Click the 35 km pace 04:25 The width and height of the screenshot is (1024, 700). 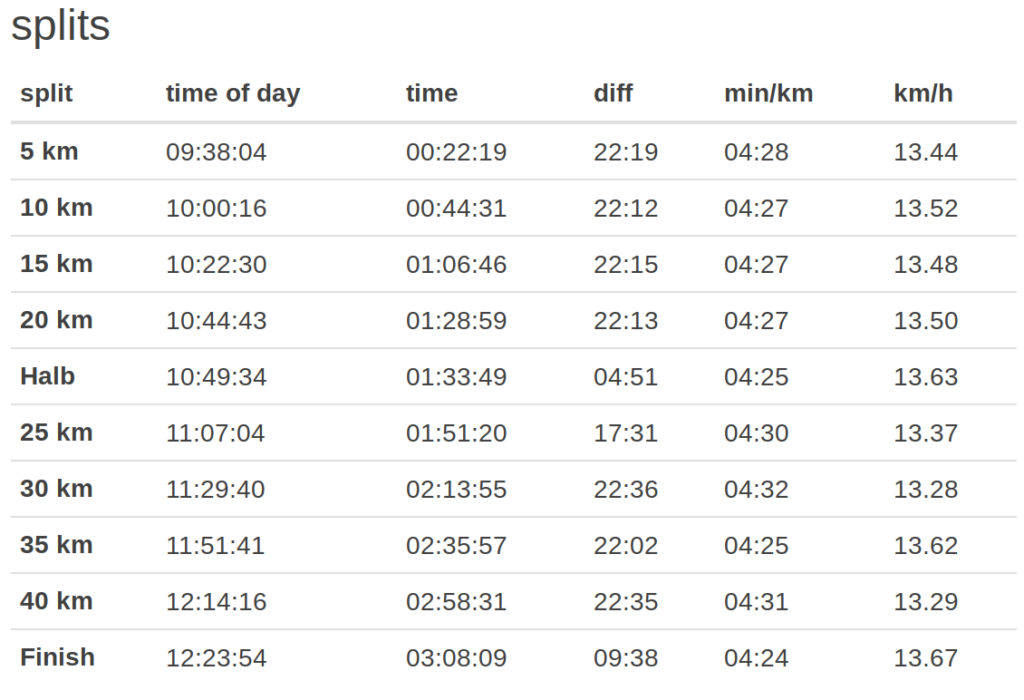[756, 546]
